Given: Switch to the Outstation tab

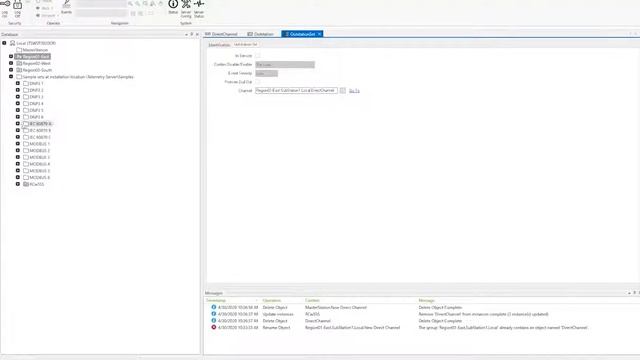Looking at the screenshot, I should coord(260,34).
